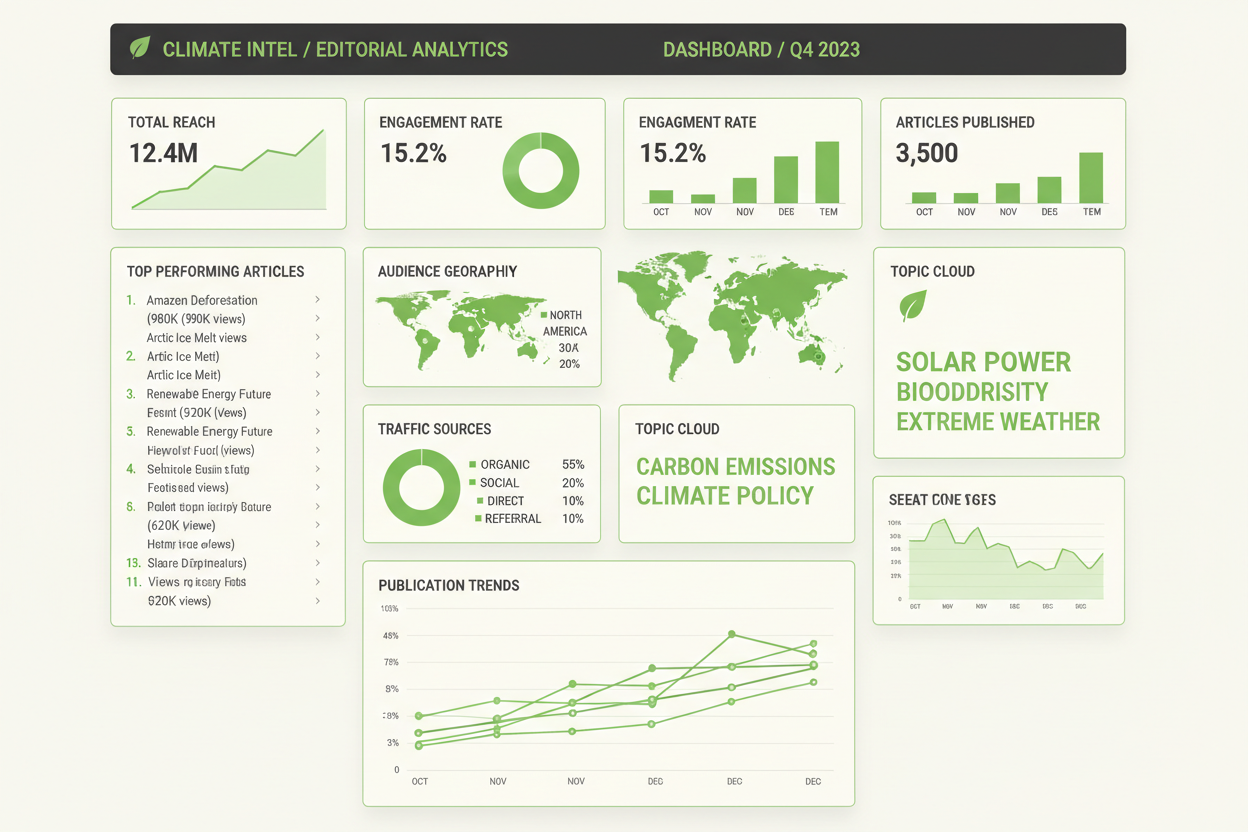Select the BIOODDRISITY topic

(972, 392)
